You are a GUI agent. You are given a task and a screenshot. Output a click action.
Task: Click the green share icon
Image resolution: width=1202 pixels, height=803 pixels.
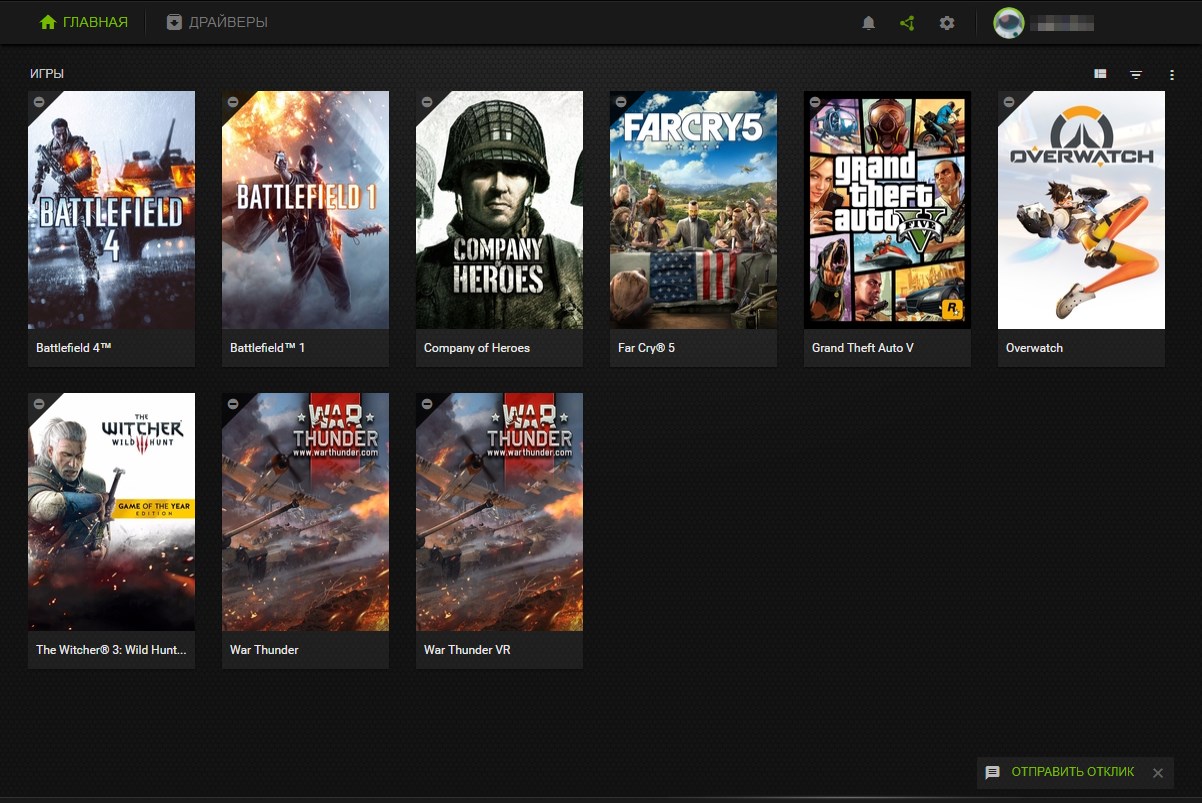[907, 22]
